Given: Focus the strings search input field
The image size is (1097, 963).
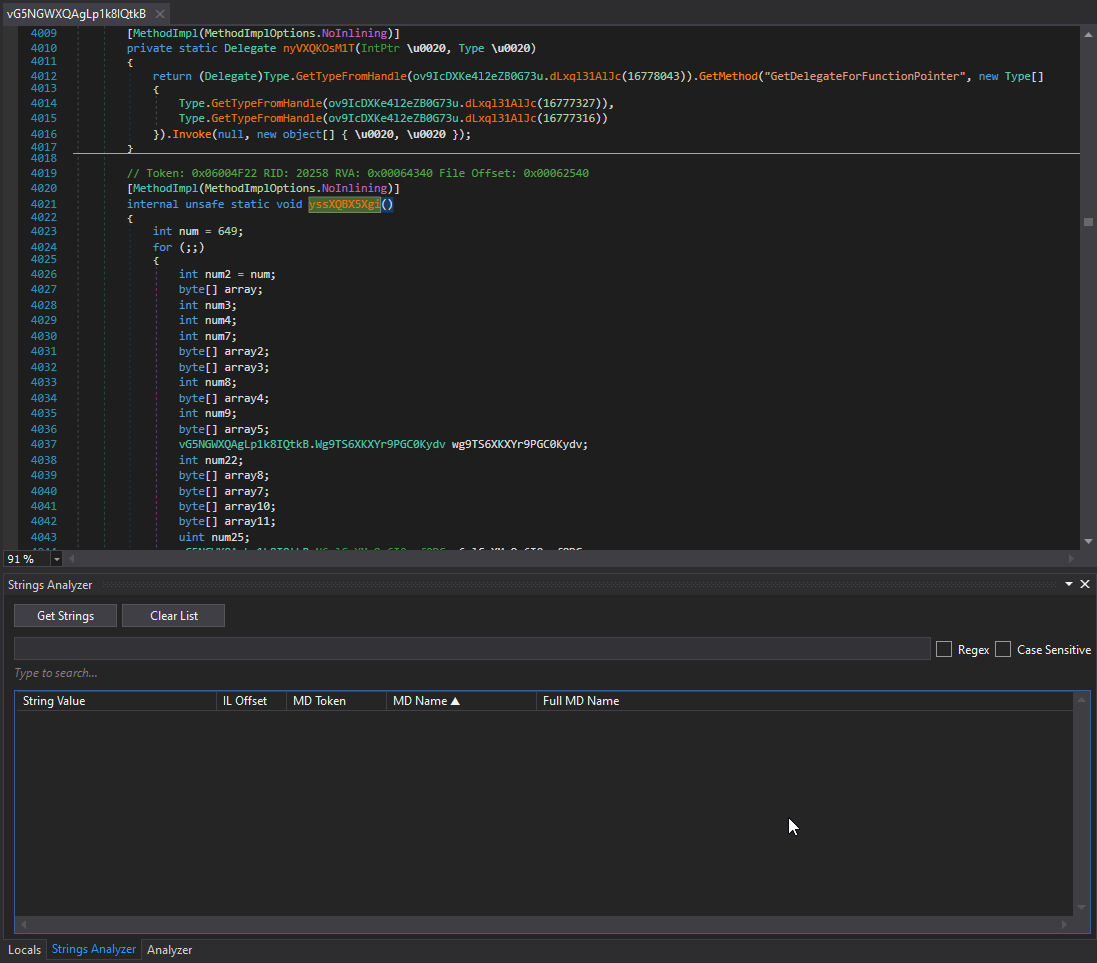Looking at the screenshot, I should (x=472, y=649).
